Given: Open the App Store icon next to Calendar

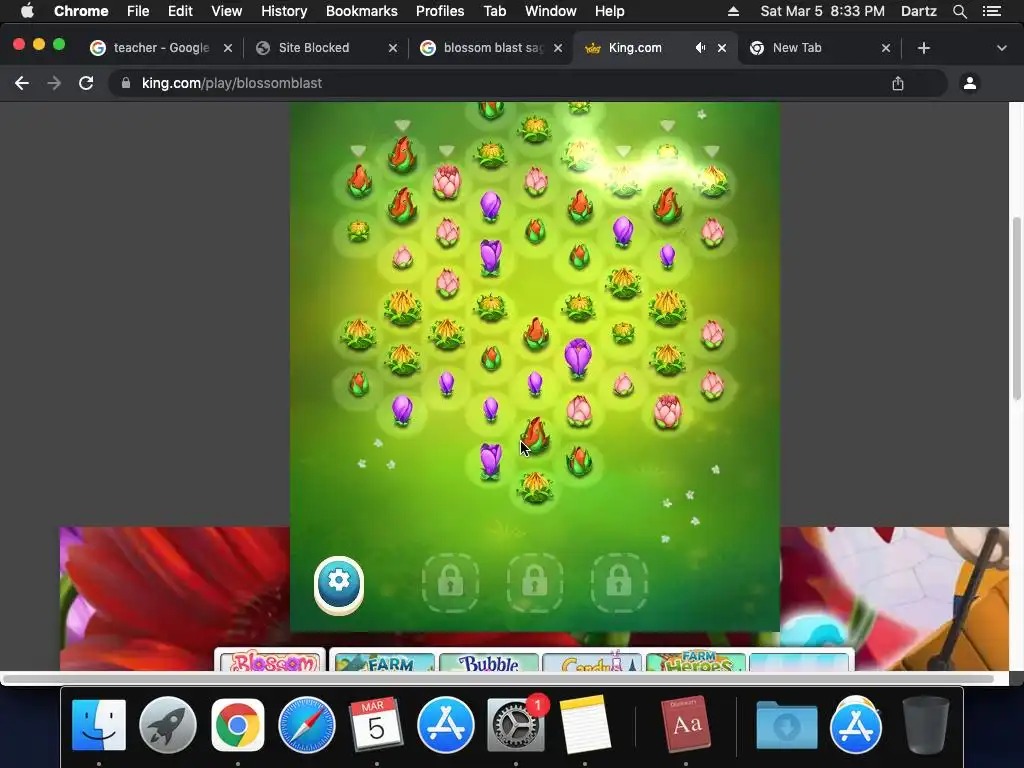Looking at the screenshot, I should 446,725.
